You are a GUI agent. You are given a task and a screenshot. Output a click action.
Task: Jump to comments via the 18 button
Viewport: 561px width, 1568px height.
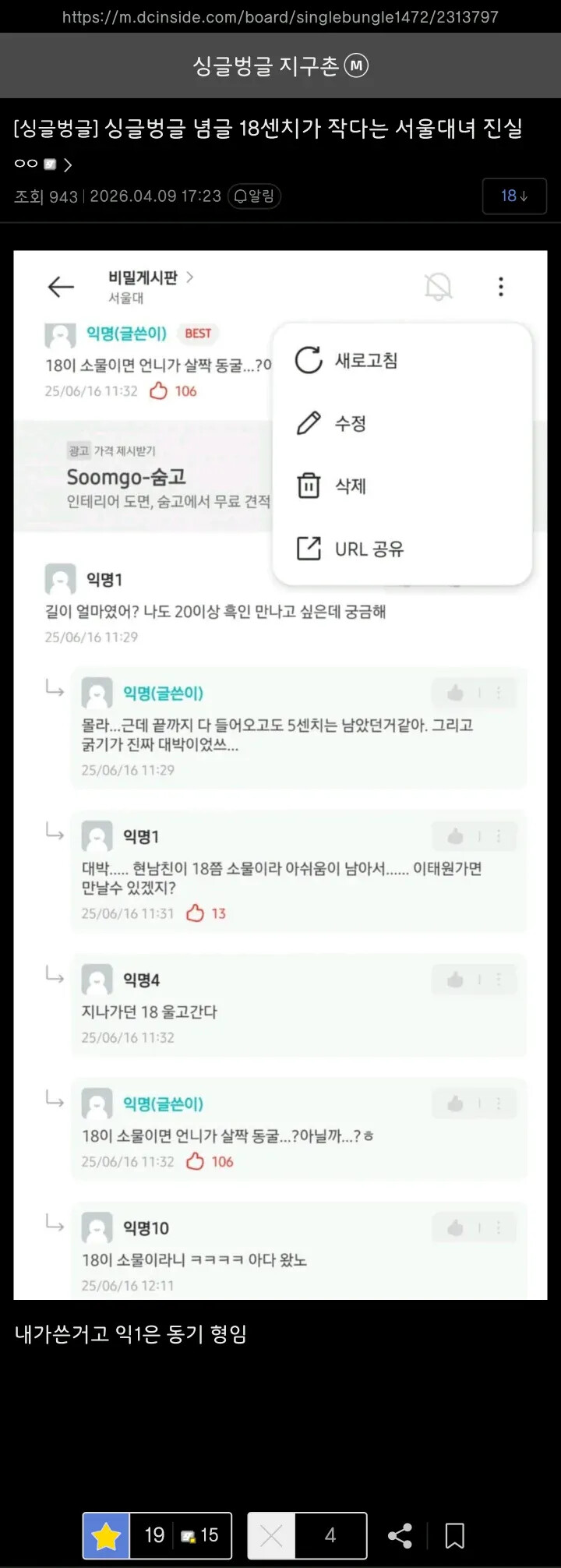(514, 196)
